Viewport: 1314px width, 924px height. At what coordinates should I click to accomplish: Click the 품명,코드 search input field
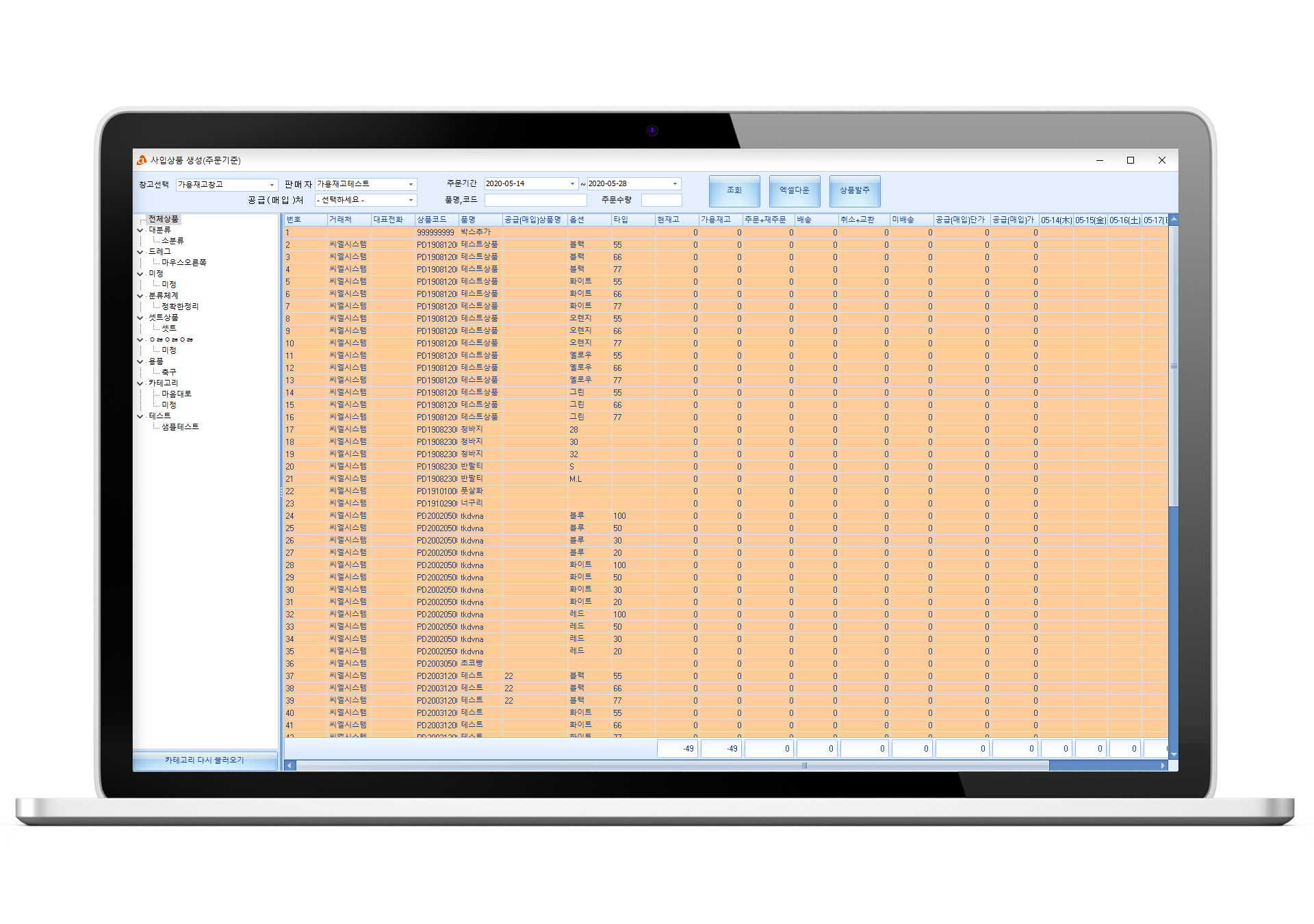pos(535,200)
